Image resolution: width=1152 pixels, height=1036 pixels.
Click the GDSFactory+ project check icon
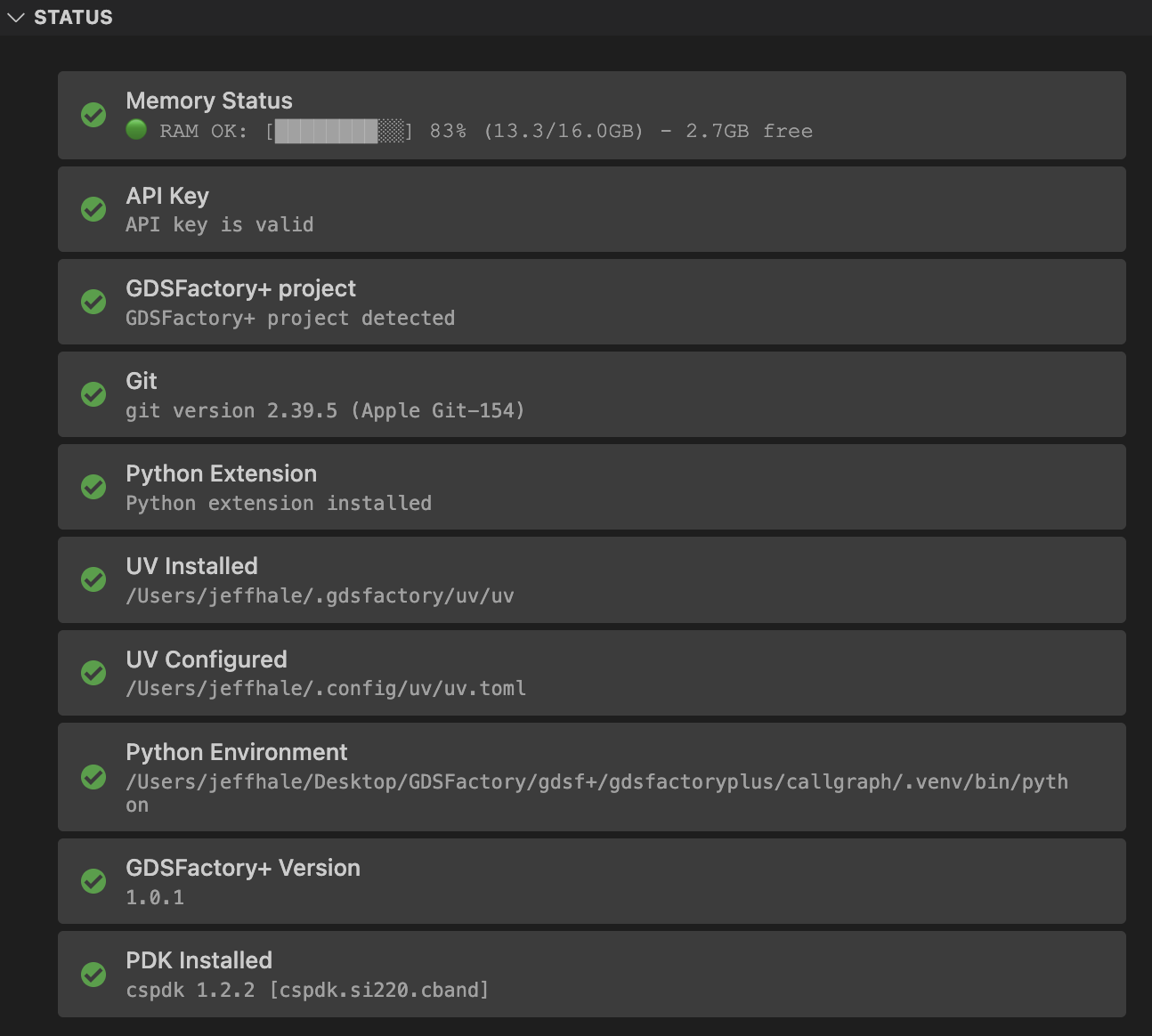tap(93, 302)
